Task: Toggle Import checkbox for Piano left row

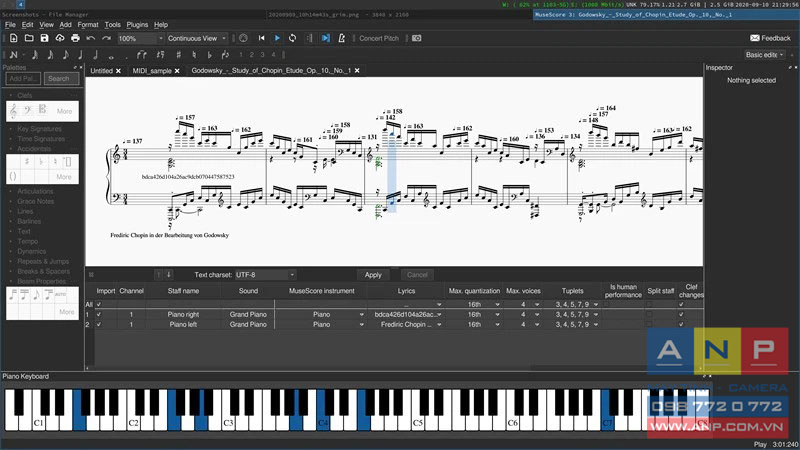Action: (99, 324)
